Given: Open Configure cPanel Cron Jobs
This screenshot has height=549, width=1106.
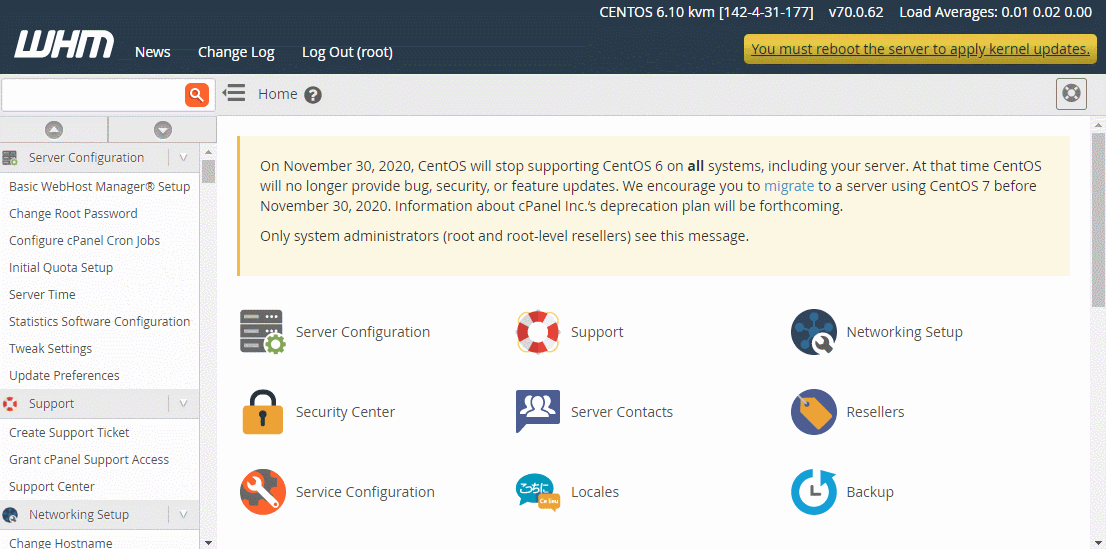Looking at the screenshot, I should click(85, 241).
